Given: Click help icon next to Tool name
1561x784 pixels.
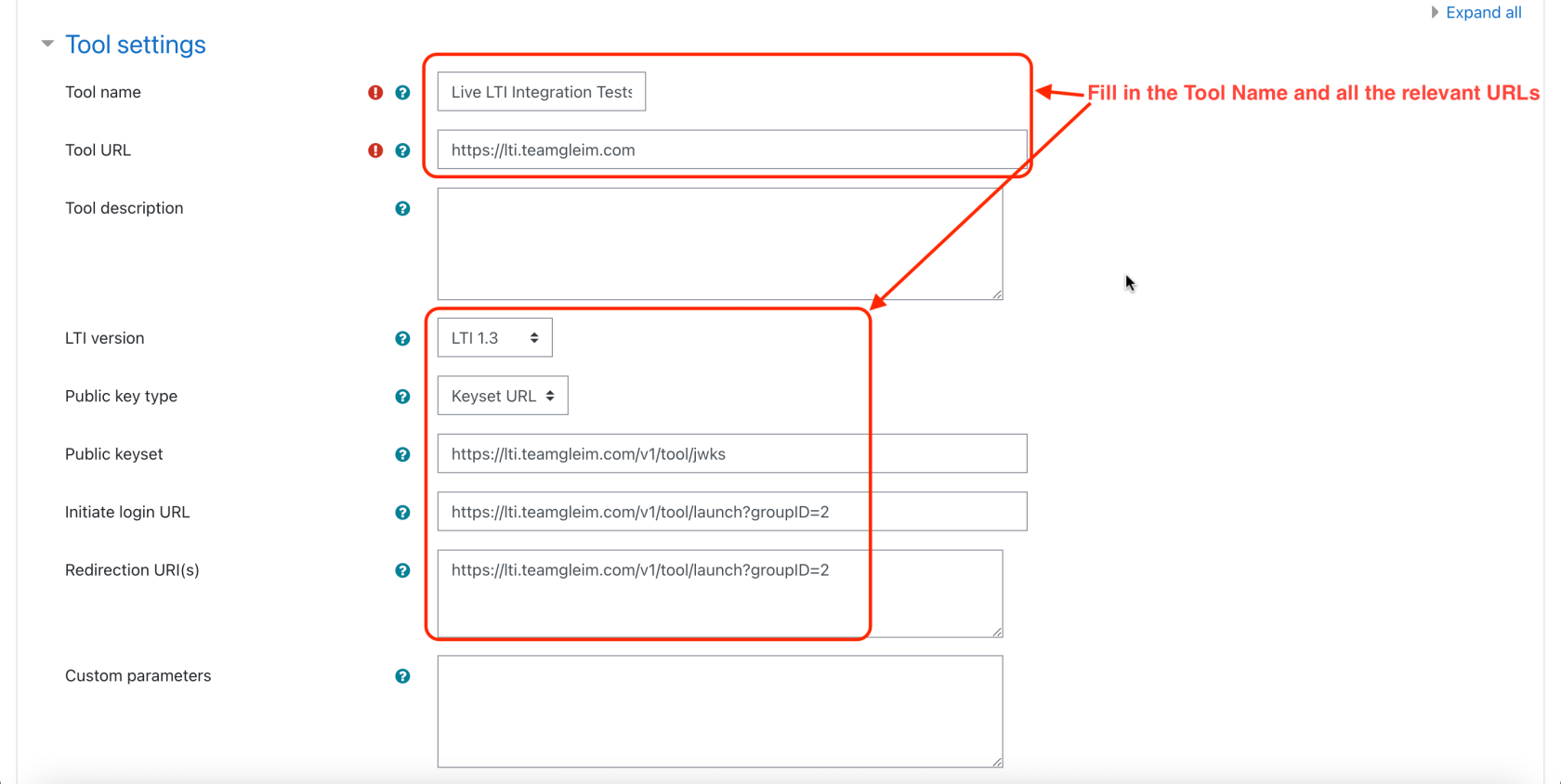Looking at the screenshot, I should 402,93.
